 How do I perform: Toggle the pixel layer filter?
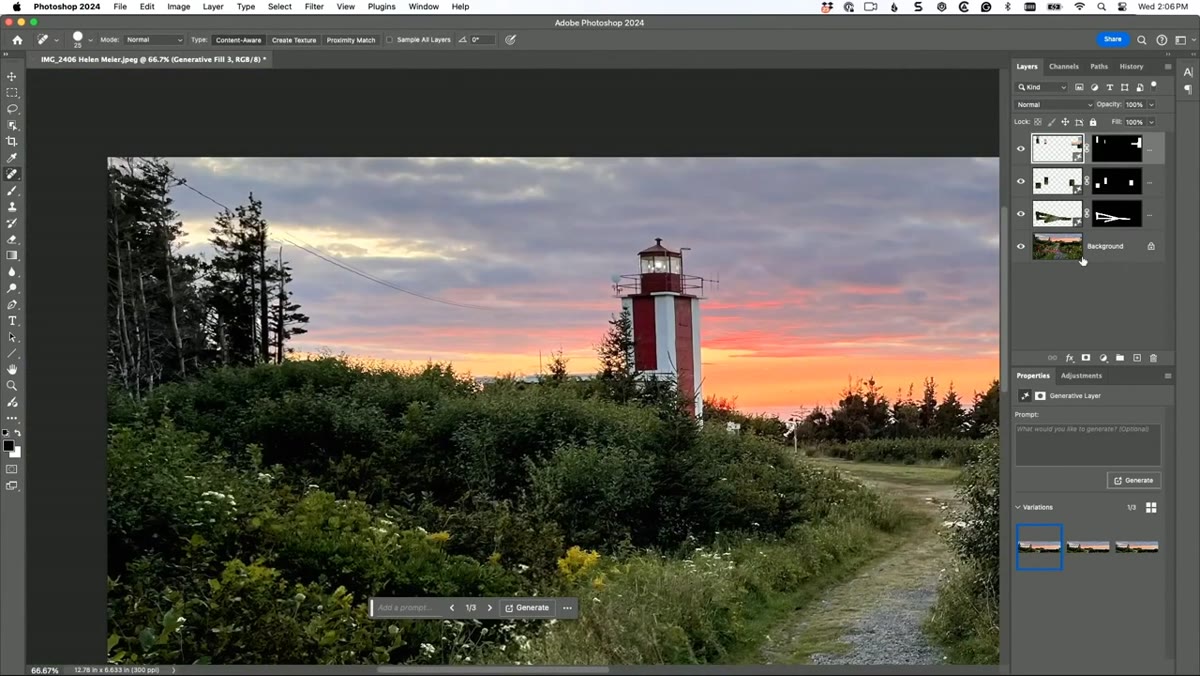[x=1079, y=87]
